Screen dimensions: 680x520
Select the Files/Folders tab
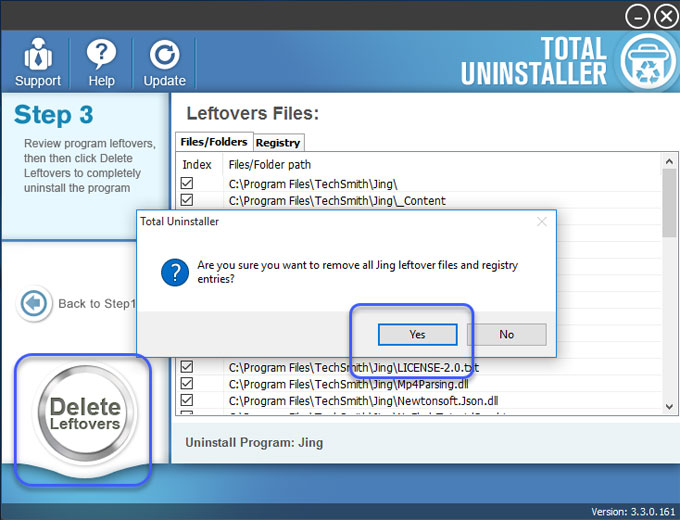tap(213, 142)
